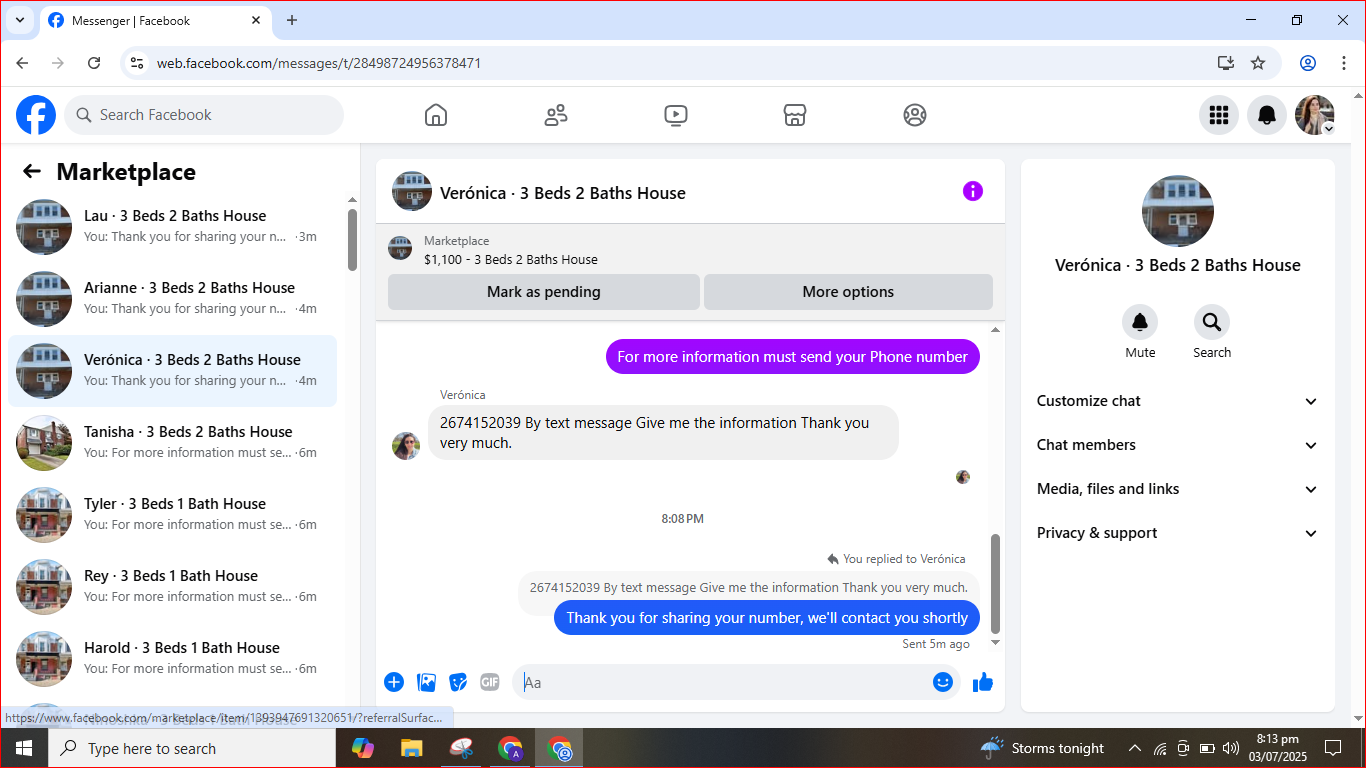This screenshot has width=1366, height=768.
Task: Click Verónica's avatar beside her message
Action: pos(406,446)
